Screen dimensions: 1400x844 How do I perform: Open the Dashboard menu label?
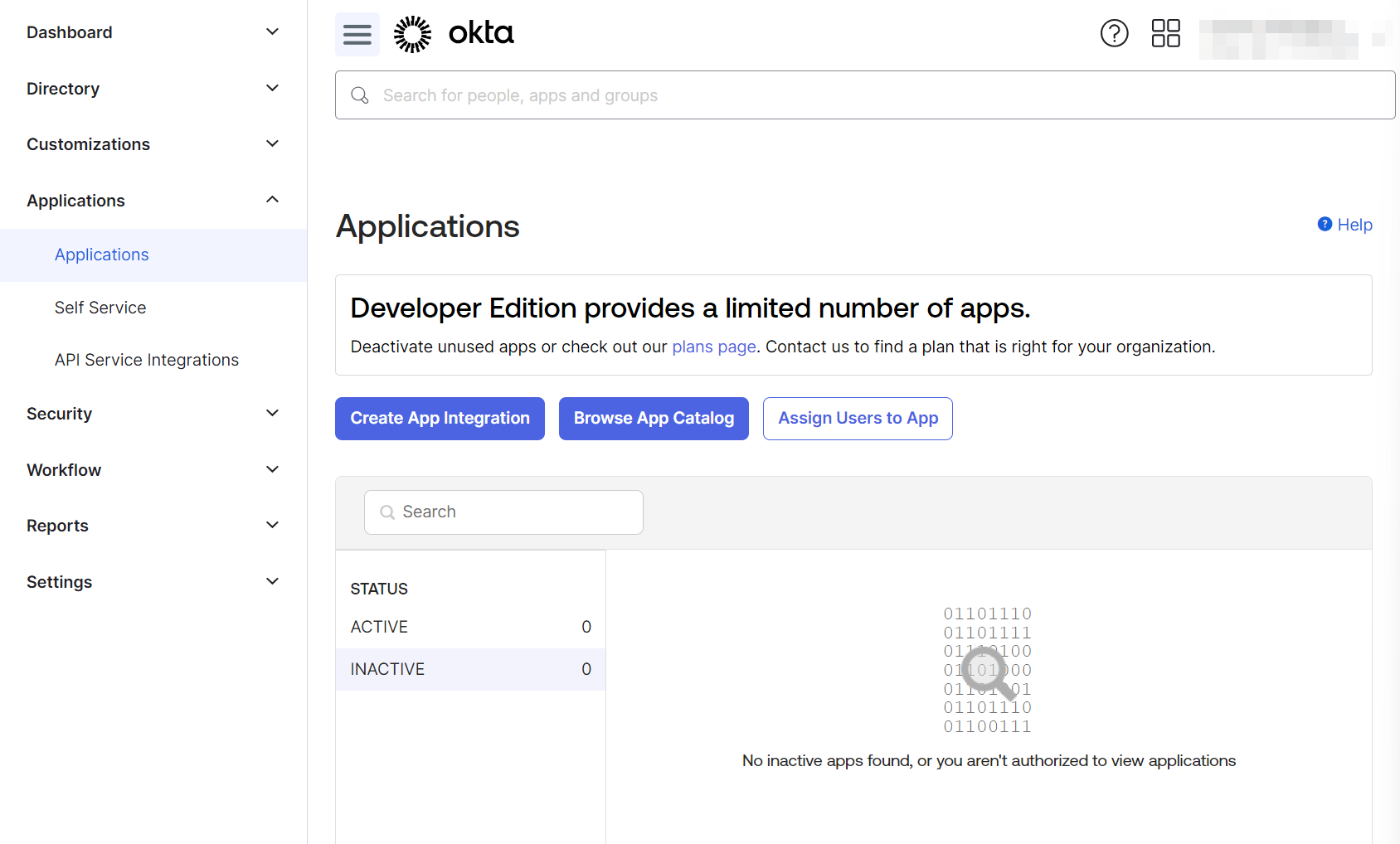pyautogui.click(x=70, y=32)
